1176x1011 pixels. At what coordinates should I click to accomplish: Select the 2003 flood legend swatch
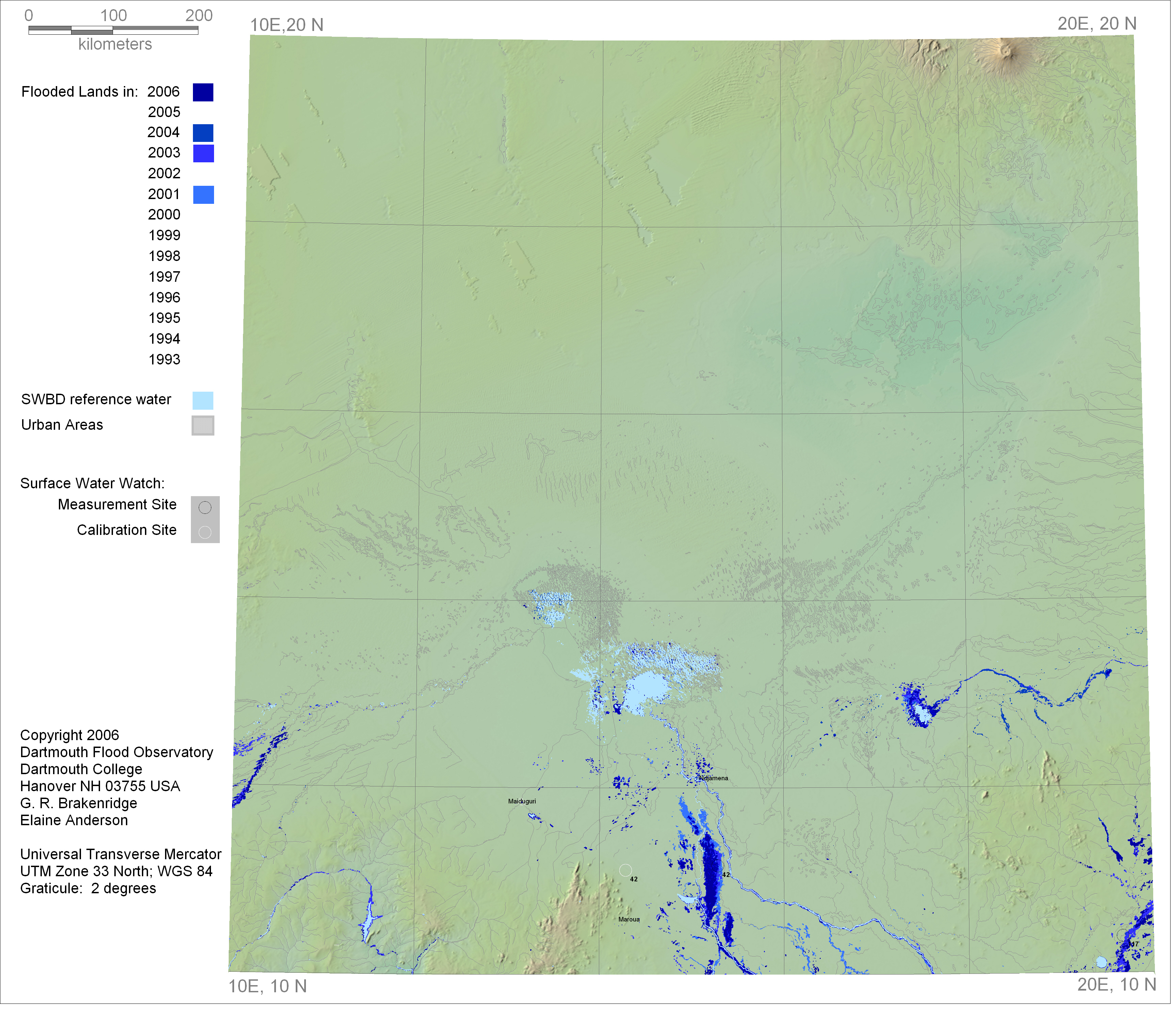coord(203,154)
